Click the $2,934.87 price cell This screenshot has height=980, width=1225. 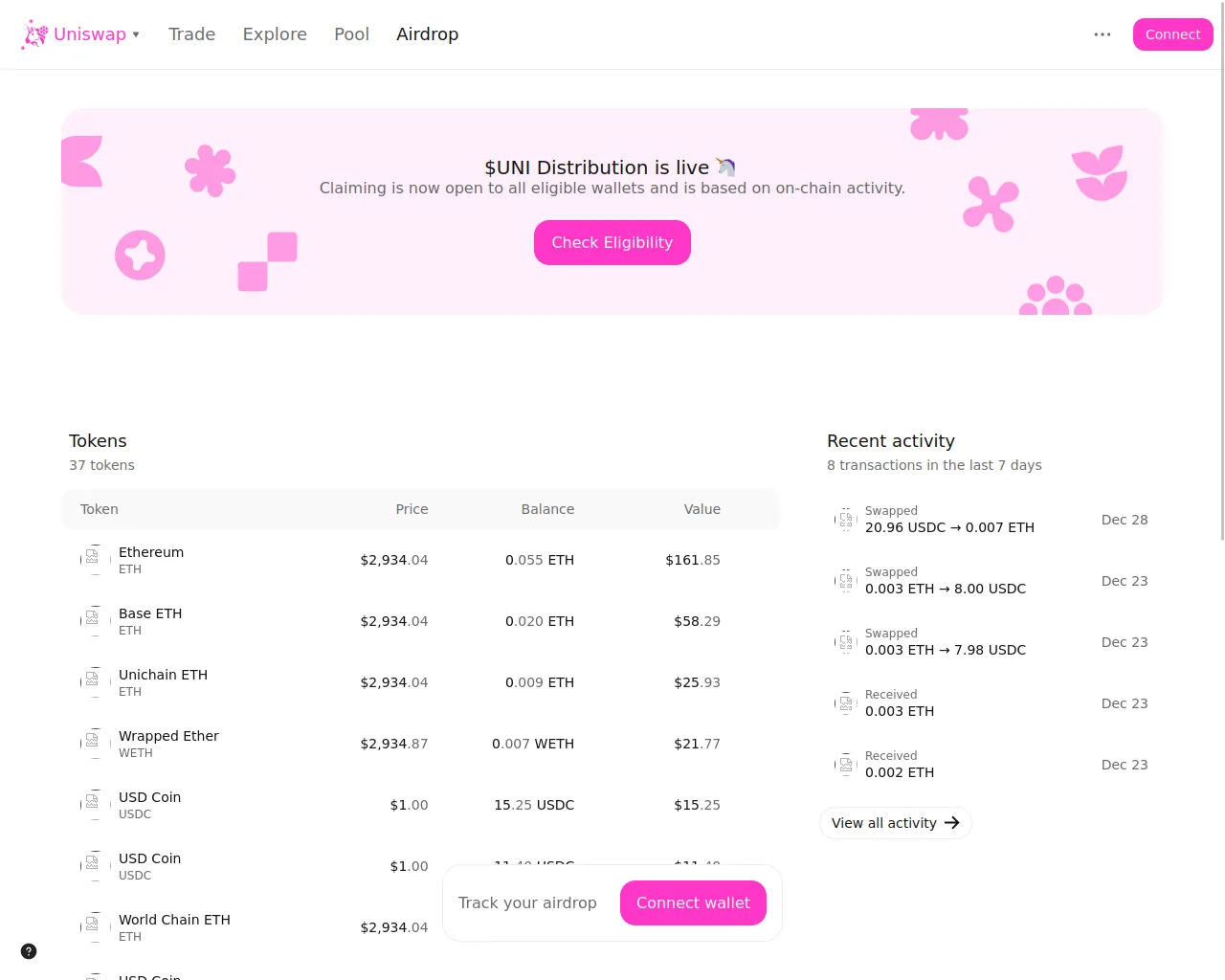[x=394, y=744]
